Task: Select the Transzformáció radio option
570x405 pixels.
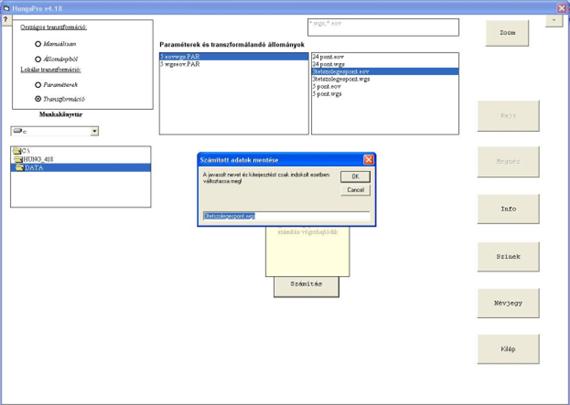Action: click(x=38, y=99)
